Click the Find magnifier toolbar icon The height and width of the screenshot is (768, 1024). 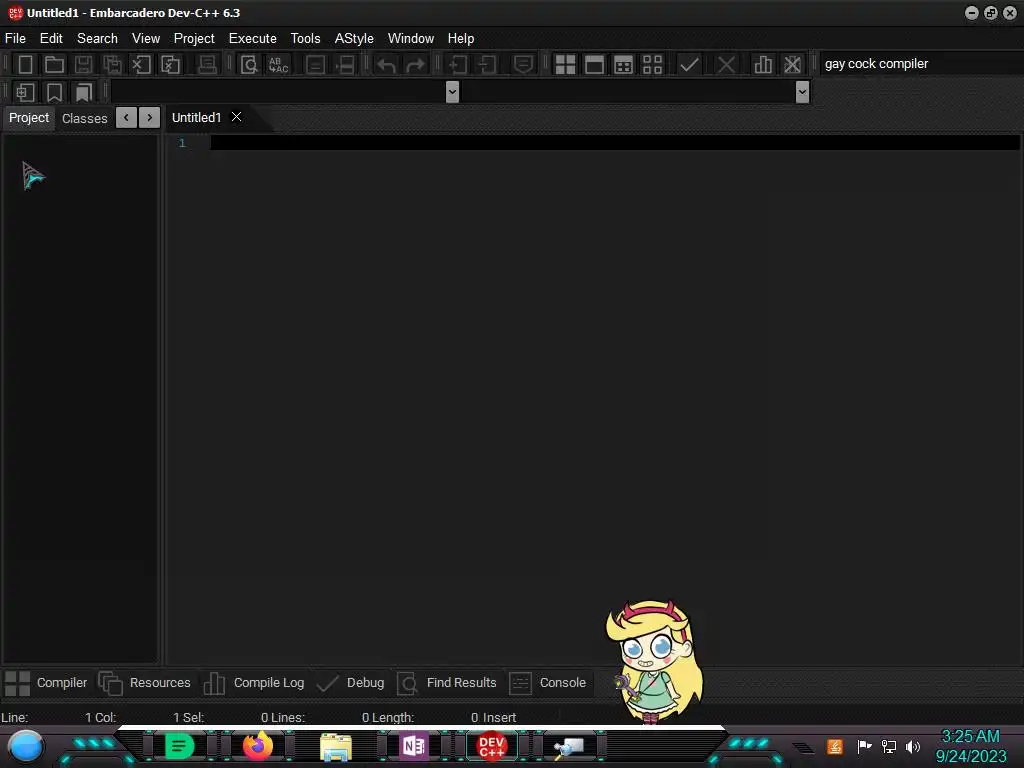[x=249, y=64]
